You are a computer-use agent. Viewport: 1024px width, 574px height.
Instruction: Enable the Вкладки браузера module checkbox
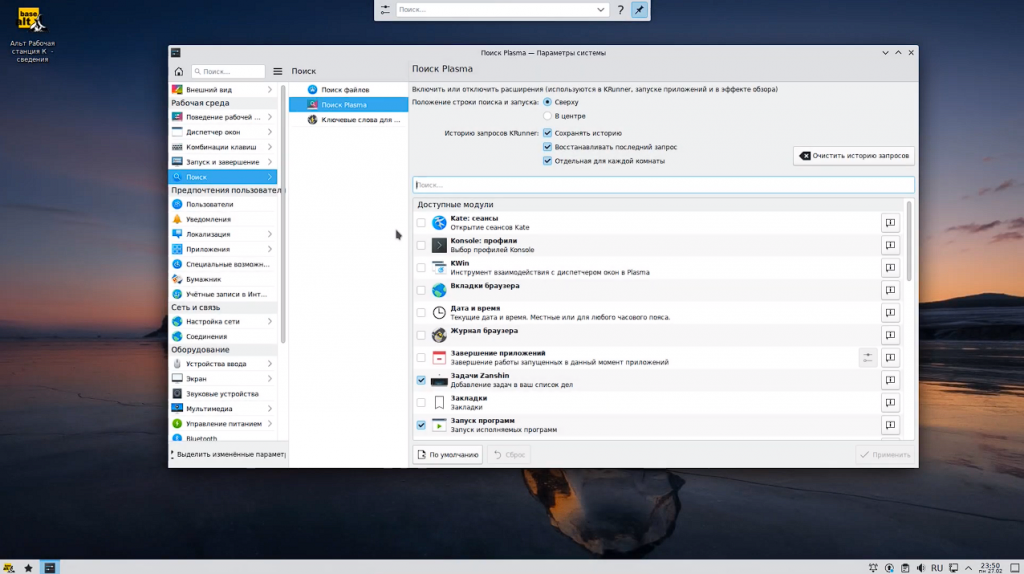(421, 290)
